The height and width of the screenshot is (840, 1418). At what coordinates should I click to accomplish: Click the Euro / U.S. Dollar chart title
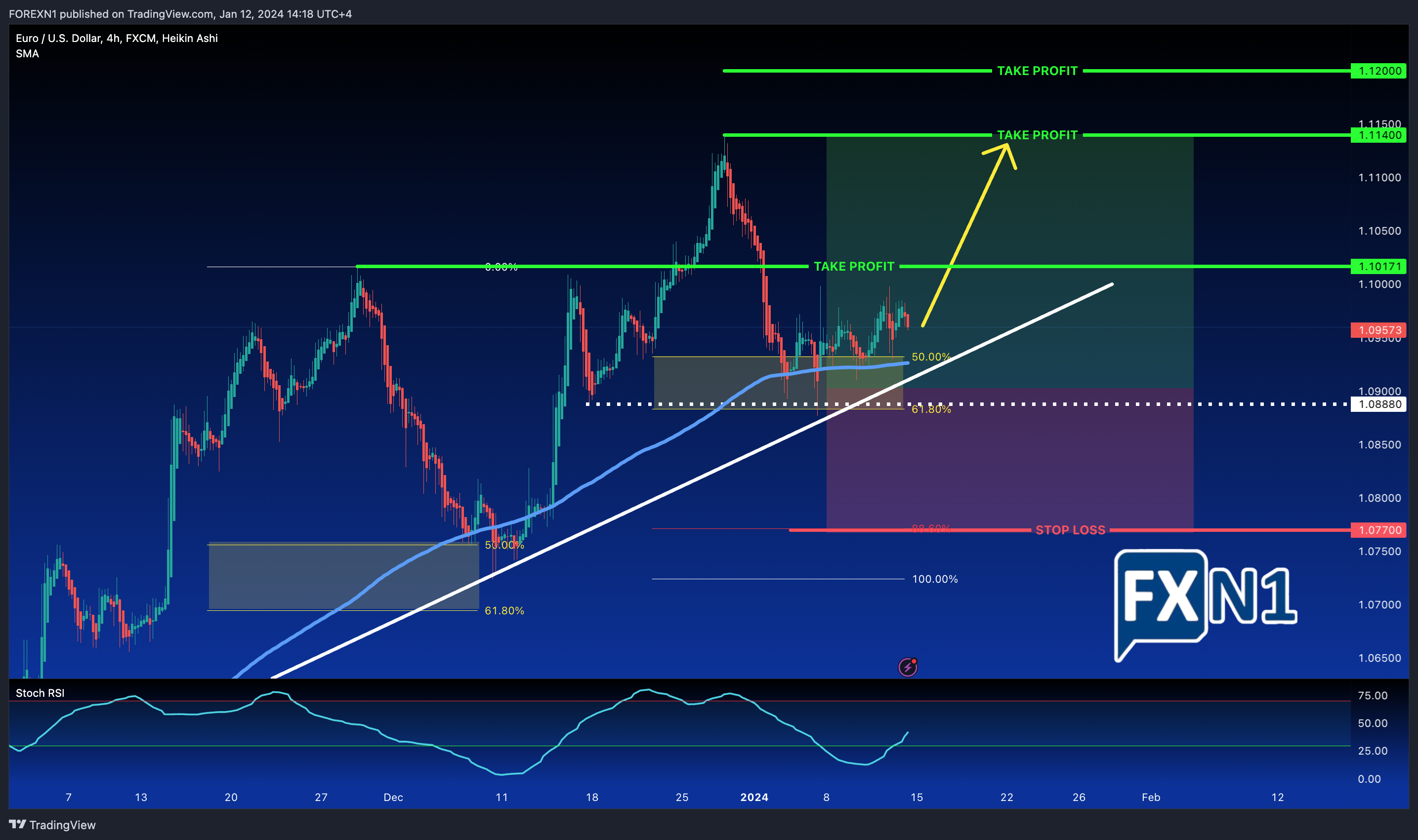[x=117, y=38]
